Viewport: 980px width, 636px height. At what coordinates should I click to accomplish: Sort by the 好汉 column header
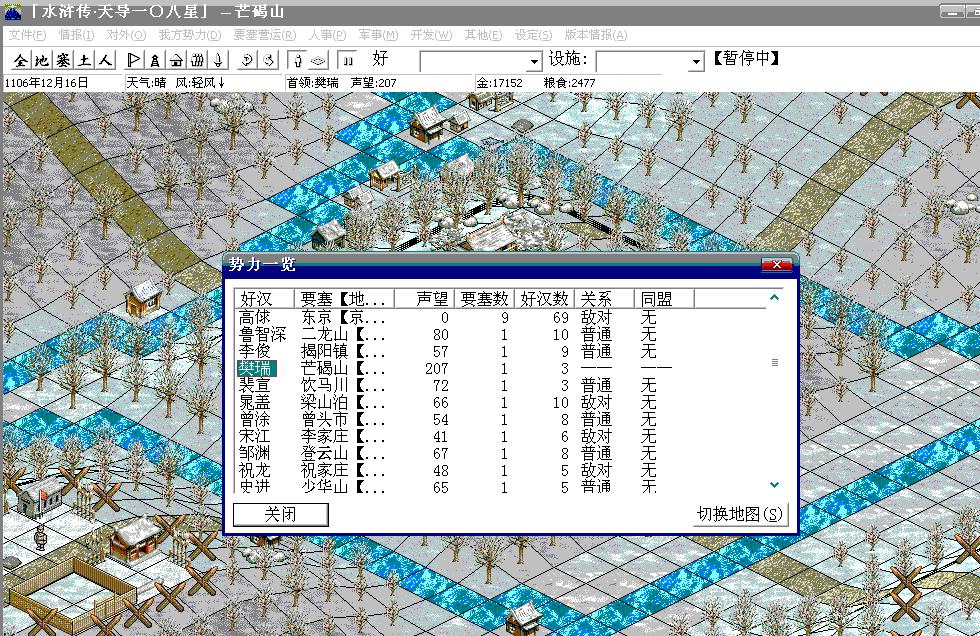click(x=264, y=299)
